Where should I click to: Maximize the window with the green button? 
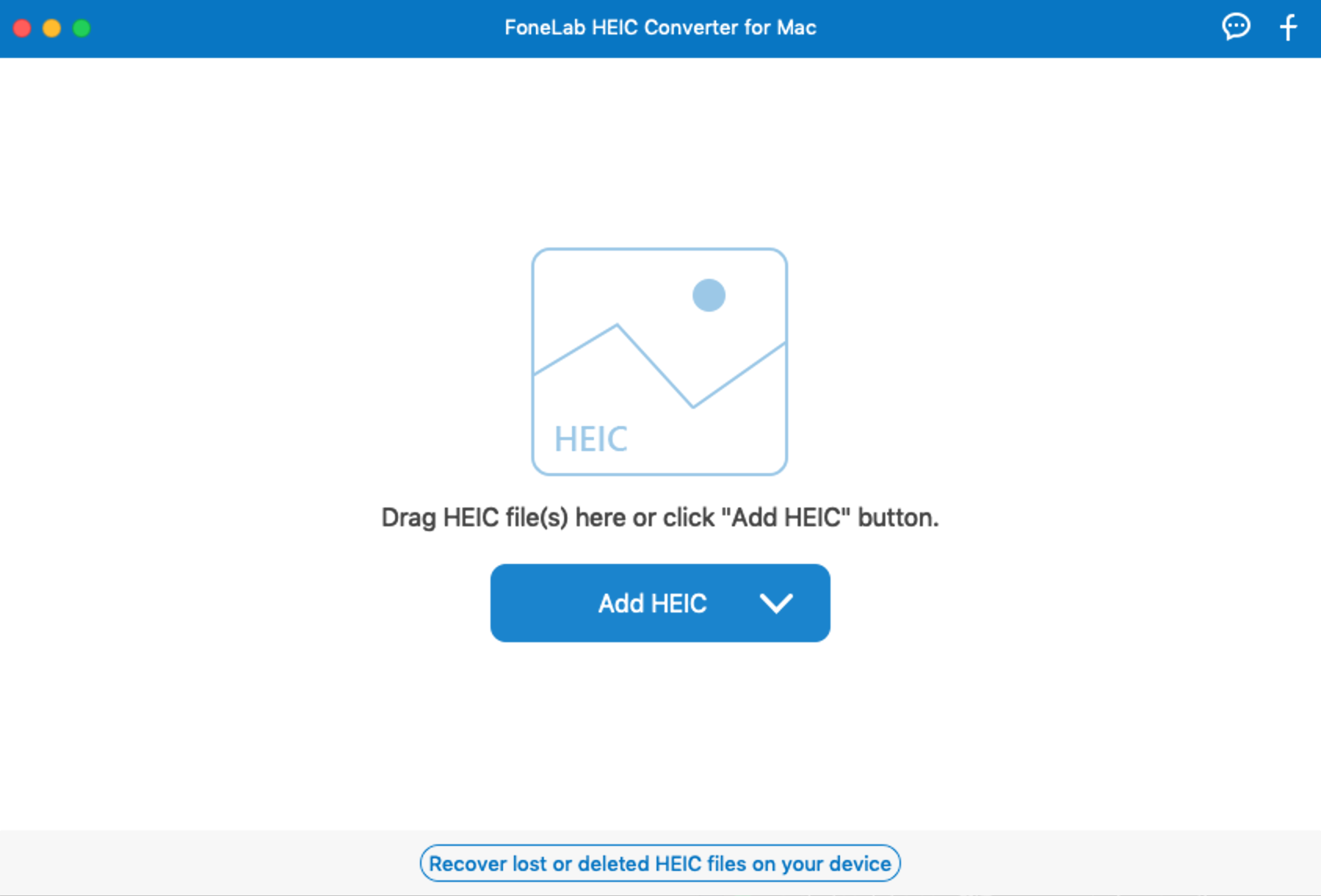coord(81,28)
